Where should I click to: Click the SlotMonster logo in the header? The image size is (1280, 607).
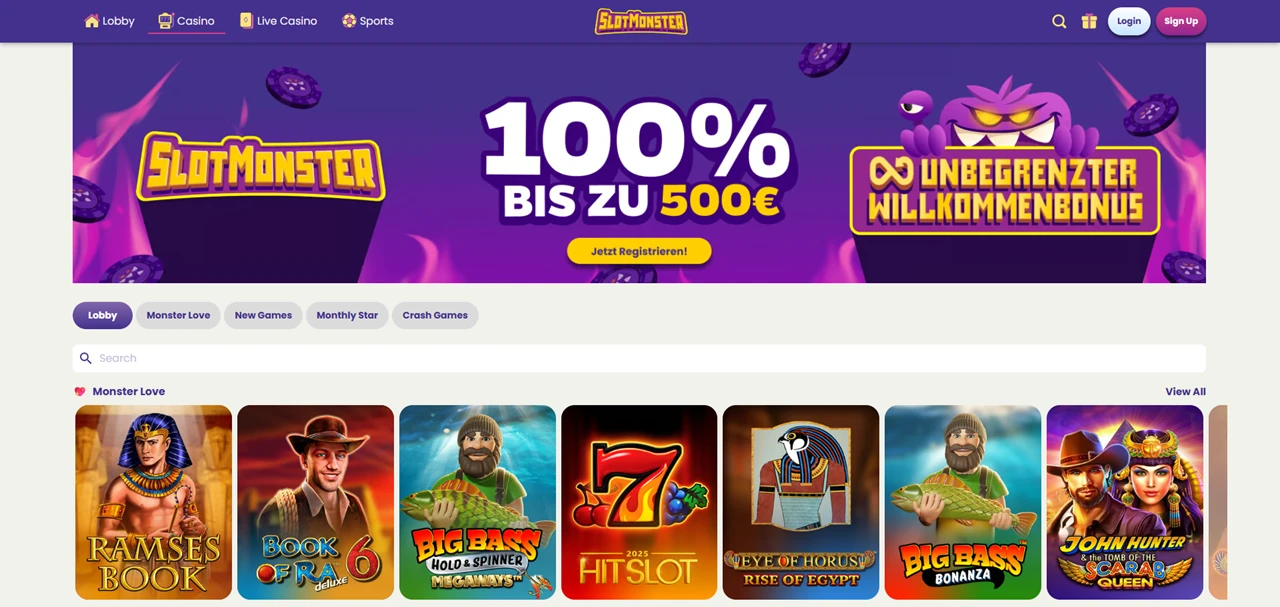tap(641, 21)
